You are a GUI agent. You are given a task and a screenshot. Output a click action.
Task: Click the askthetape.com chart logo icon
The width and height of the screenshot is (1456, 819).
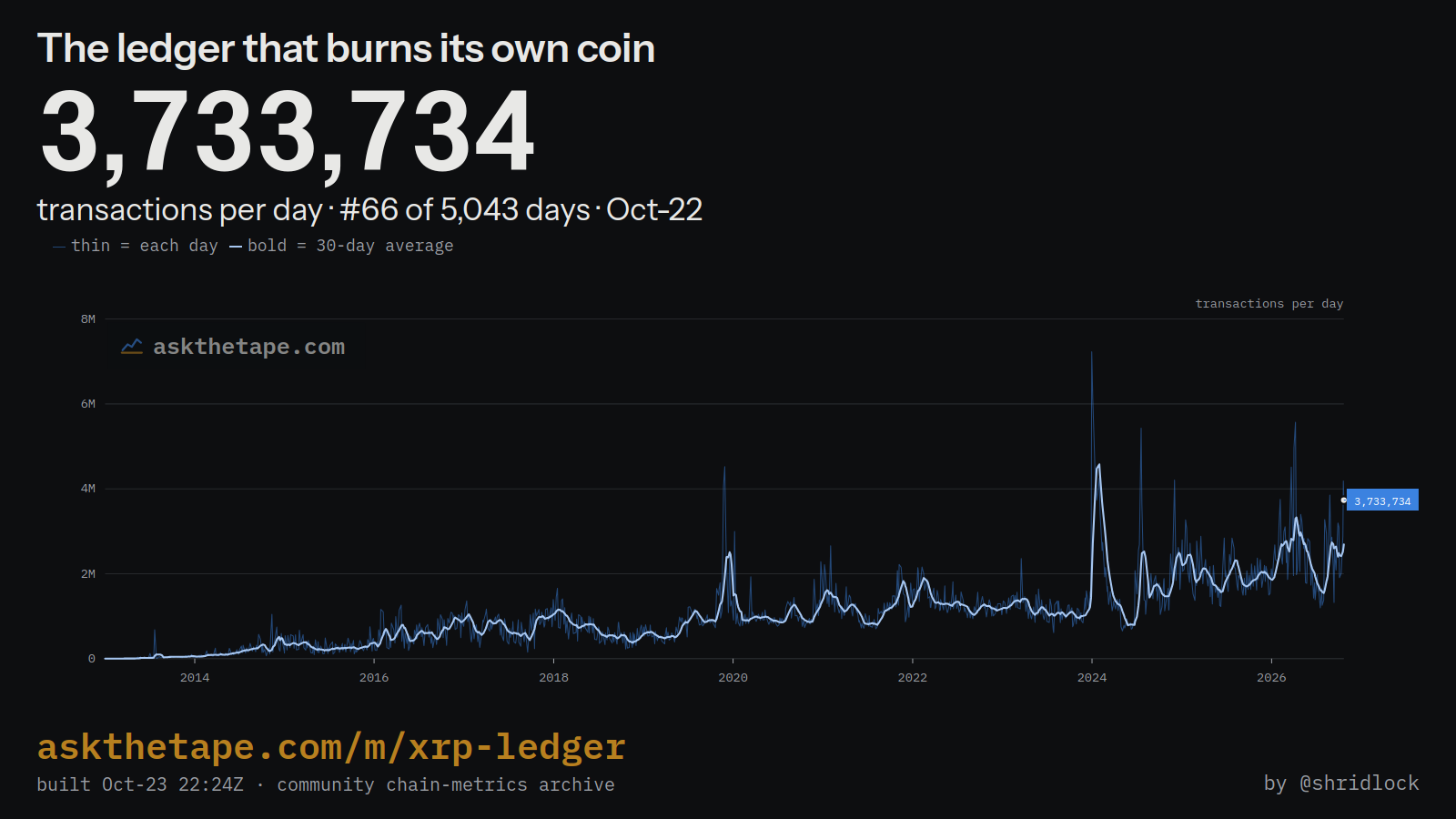[132, 347]
